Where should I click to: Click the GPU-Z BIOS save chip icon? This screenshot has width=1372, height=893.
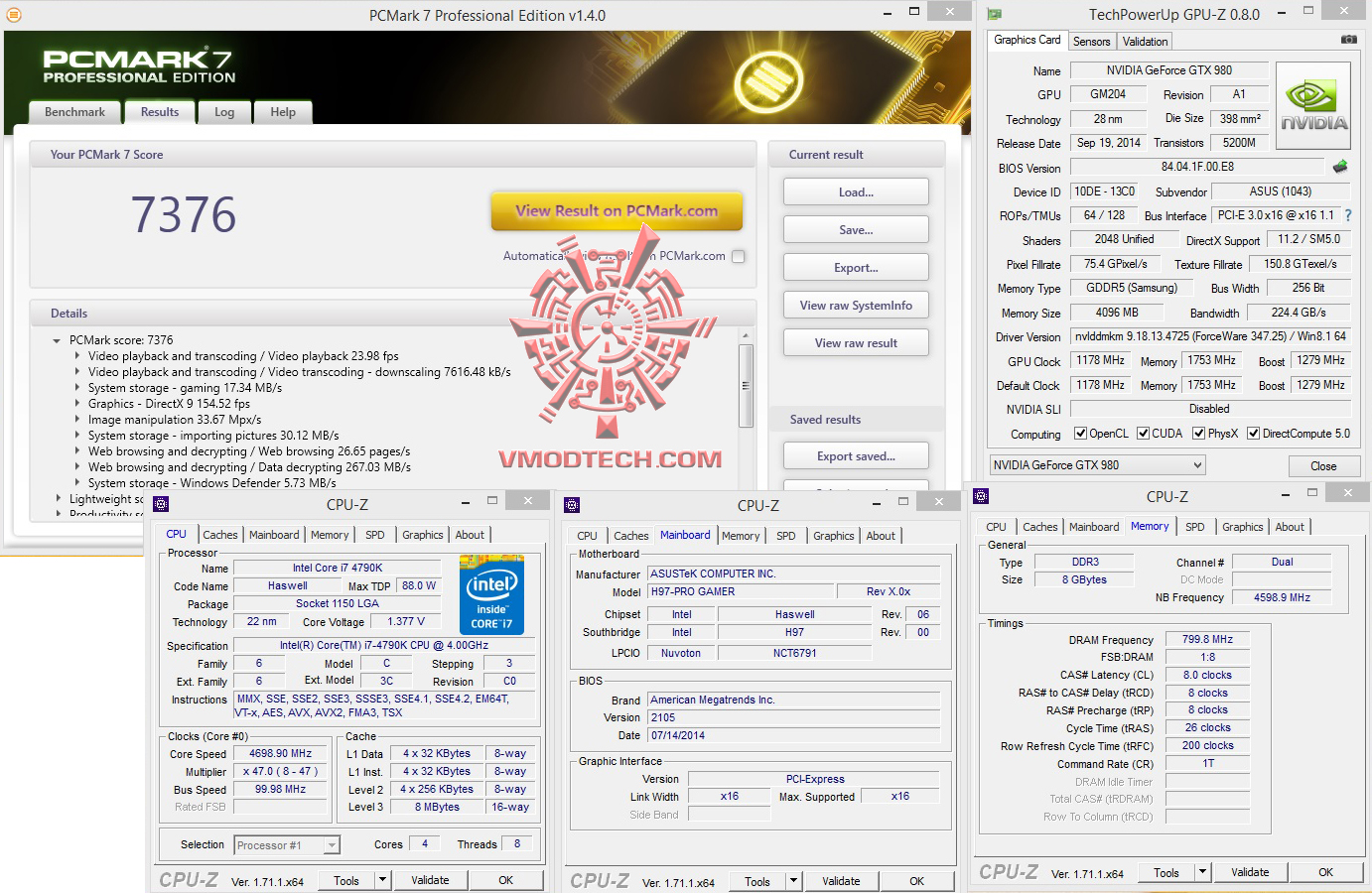coord(1340,167)
